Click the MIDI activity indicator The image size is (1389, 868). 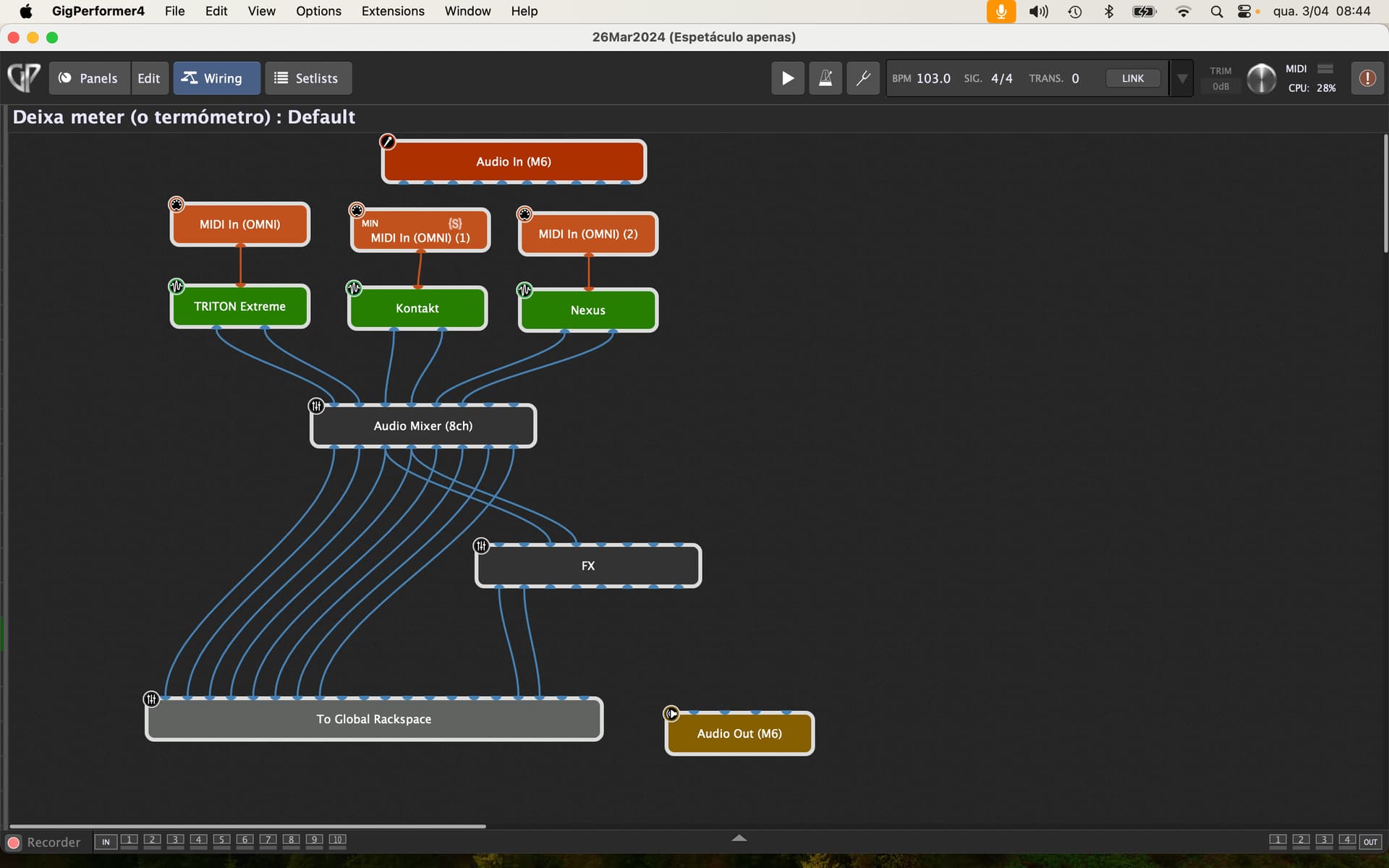tap(1325, 69)
